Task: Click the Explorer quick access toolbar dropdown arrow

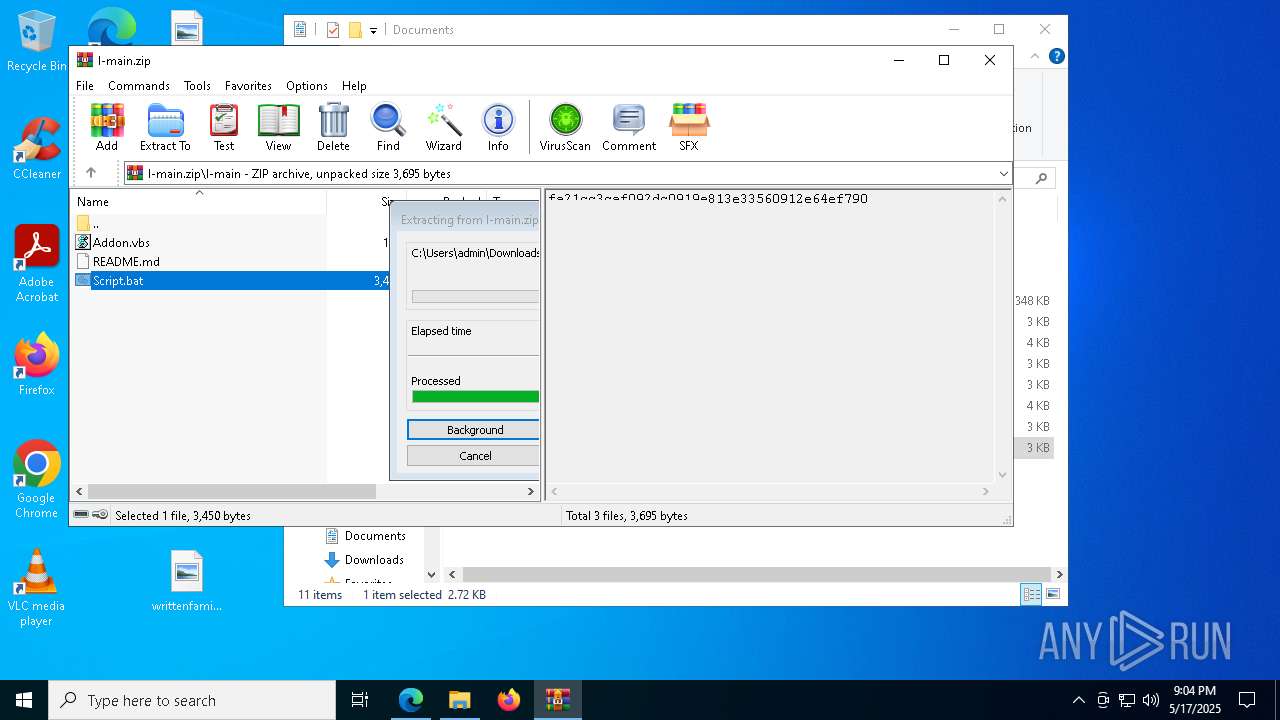Action: point(373,30)
